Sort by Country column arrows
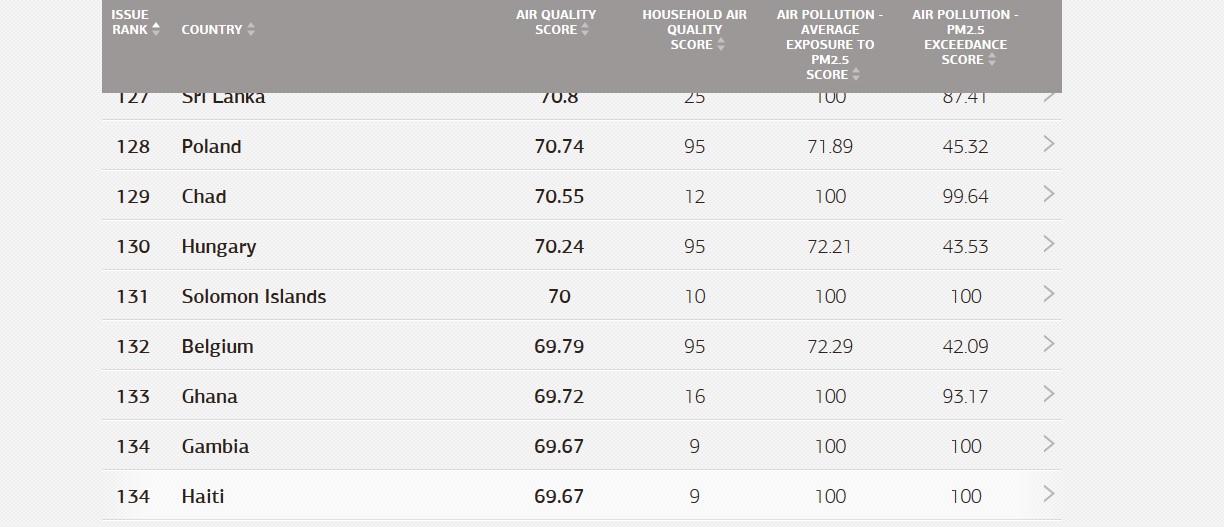 tap(251, 29)
